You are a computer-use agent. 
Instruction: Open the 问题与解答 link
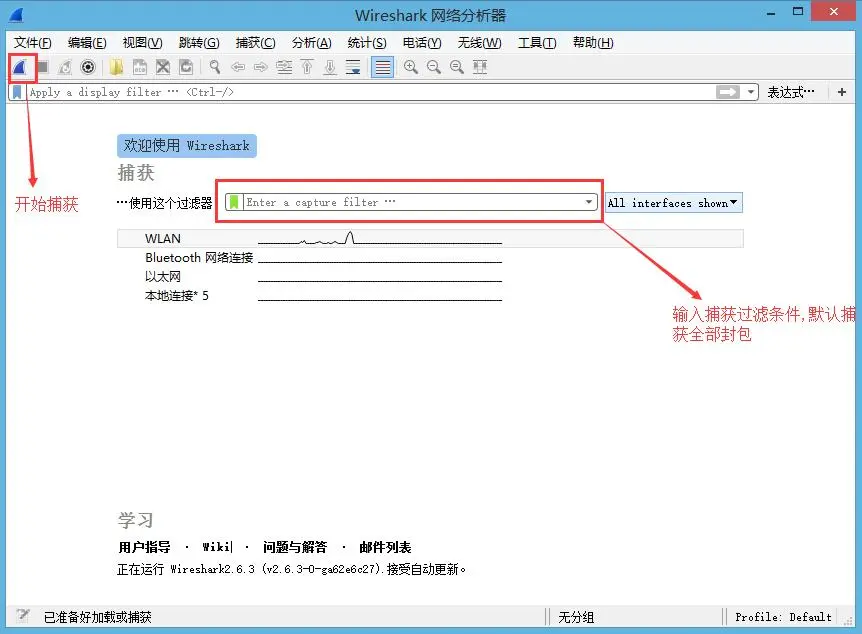tap(295, 547)
